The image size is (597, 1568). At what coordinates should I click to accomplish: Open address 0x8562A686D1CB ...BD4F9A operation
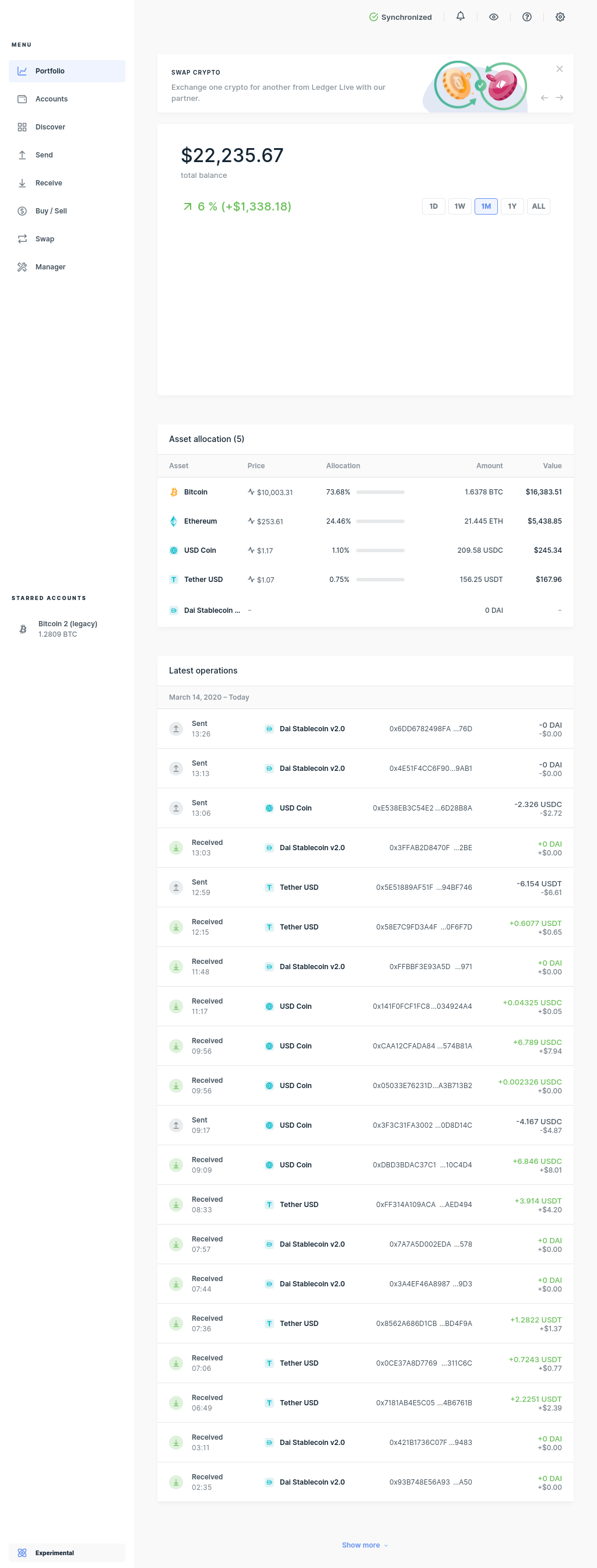(x=424, y=1323)
